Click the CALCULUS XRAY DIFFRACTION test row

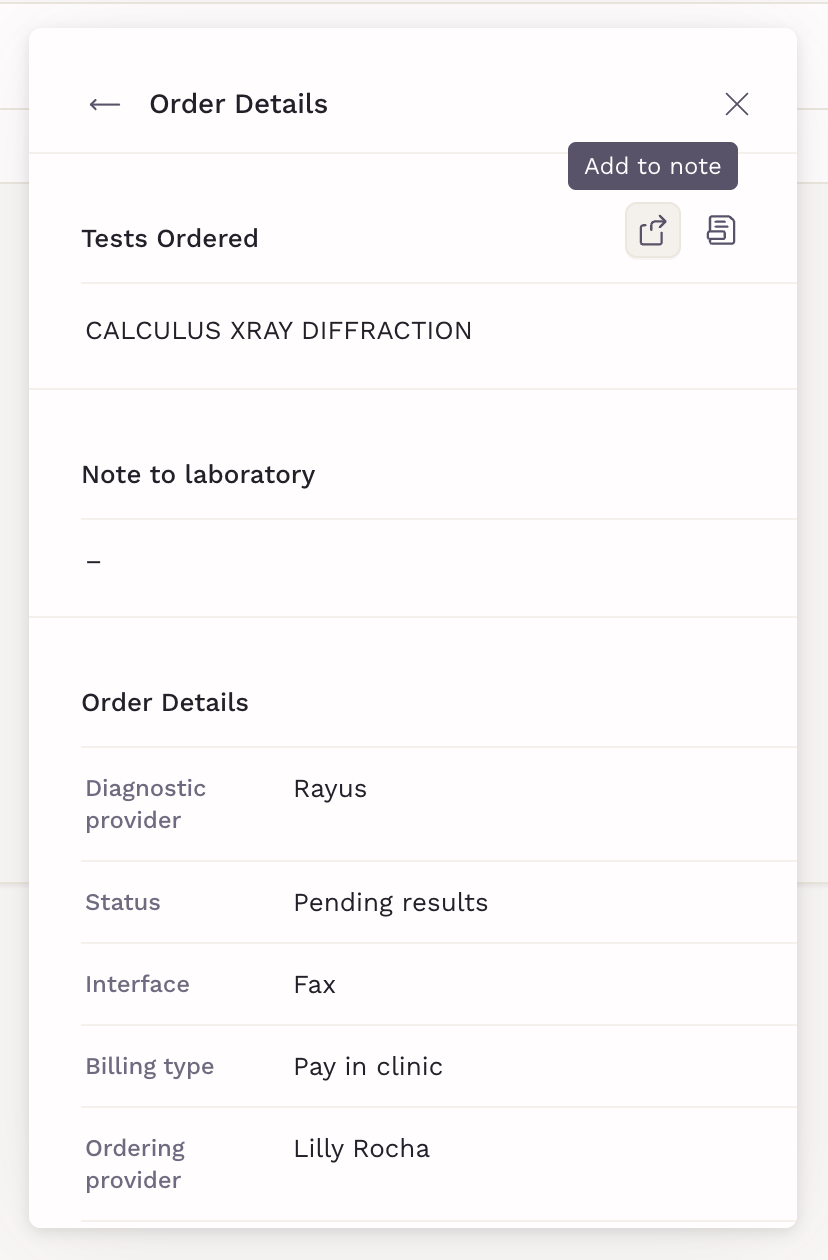click(x=279, y=331)
